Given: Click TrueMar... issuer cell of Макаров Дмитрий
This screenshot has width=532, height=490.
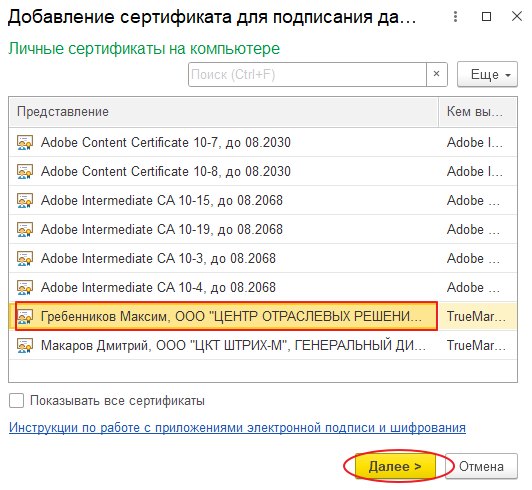Looking at the screenshot, I should coord(477,345).
